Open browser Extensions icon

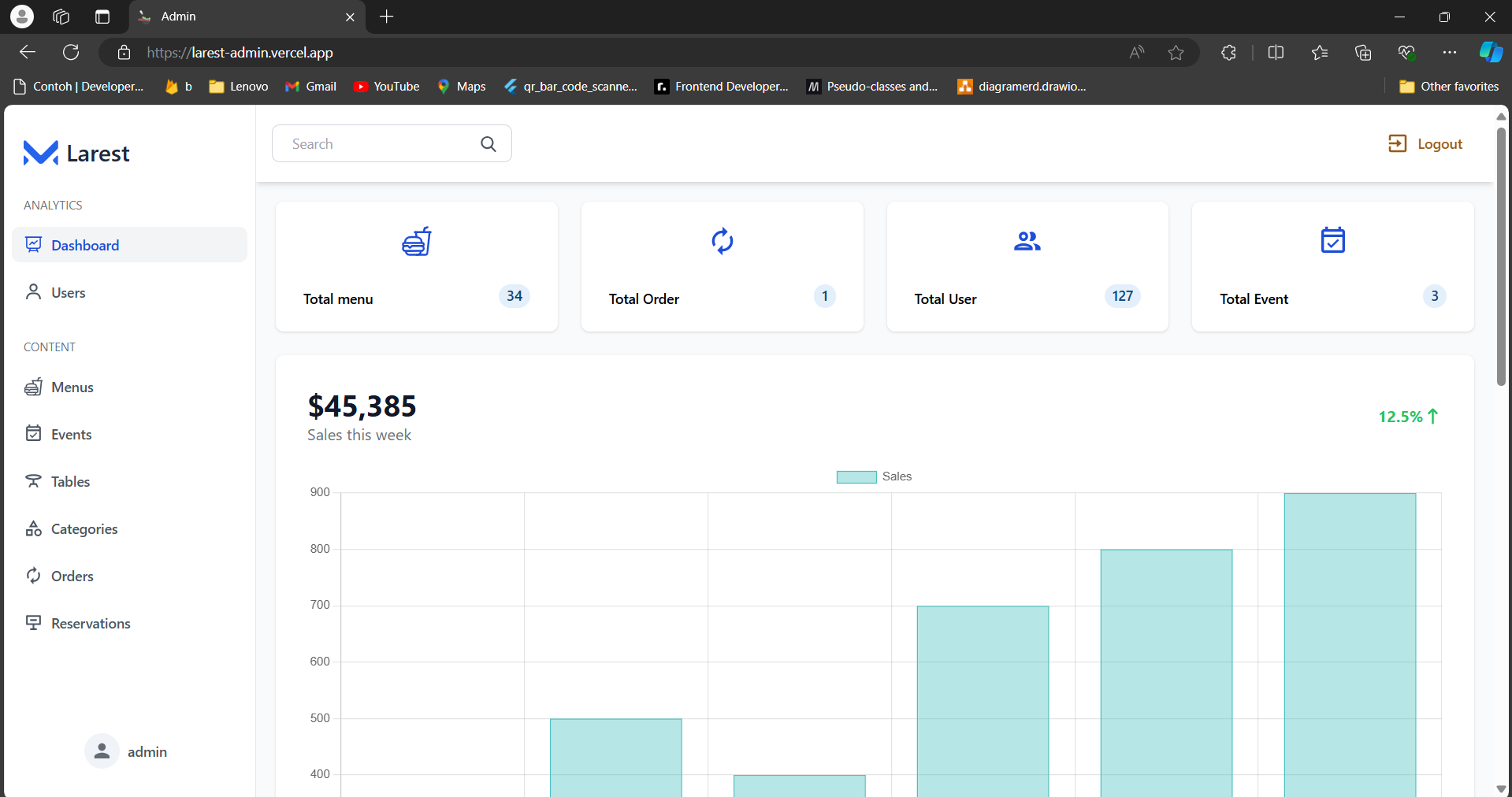[x=1228, y=53]
